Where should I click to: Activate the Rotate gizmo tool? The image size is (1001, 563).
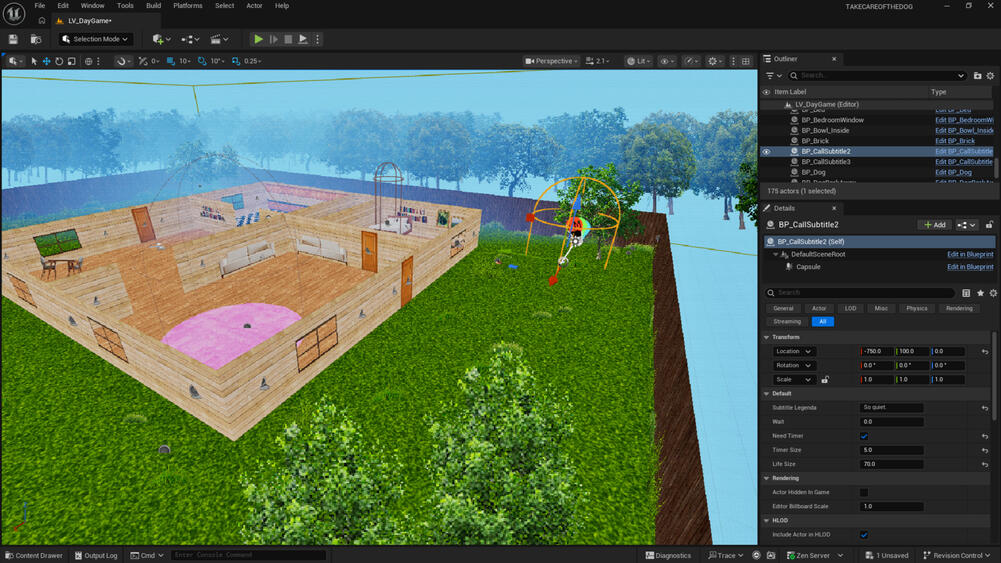[x=59, y=61]
